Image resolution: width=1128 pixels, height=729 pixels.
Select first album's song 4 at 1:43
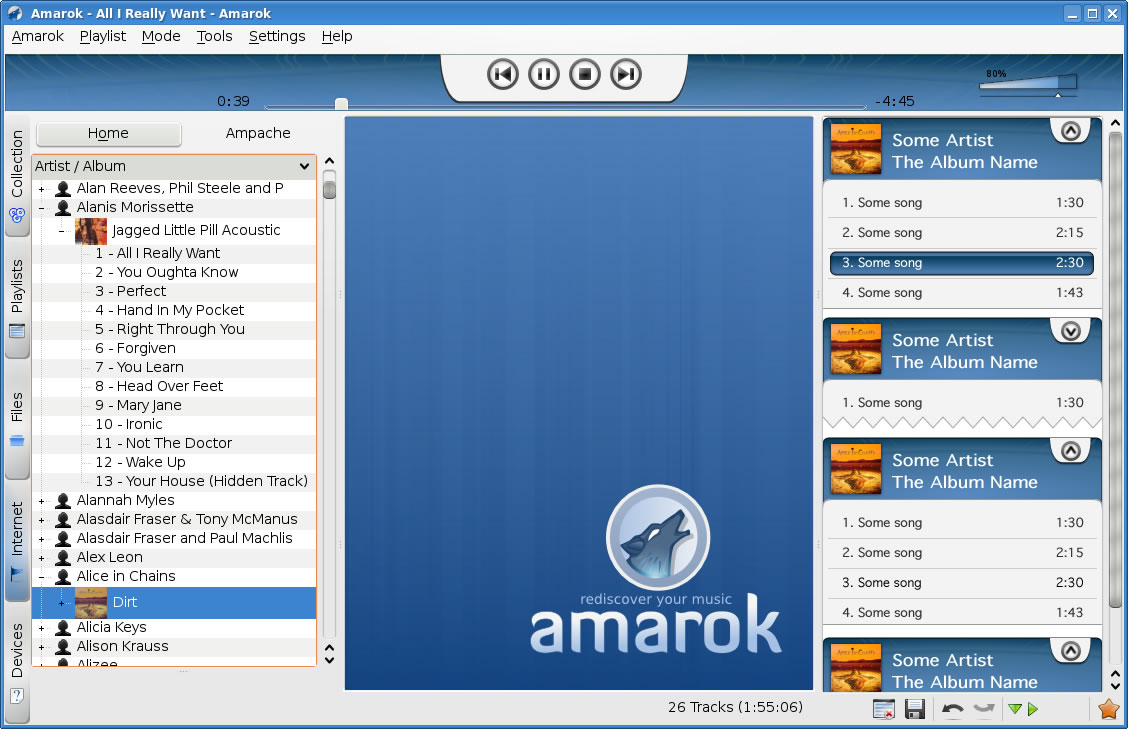coord(962,293)
